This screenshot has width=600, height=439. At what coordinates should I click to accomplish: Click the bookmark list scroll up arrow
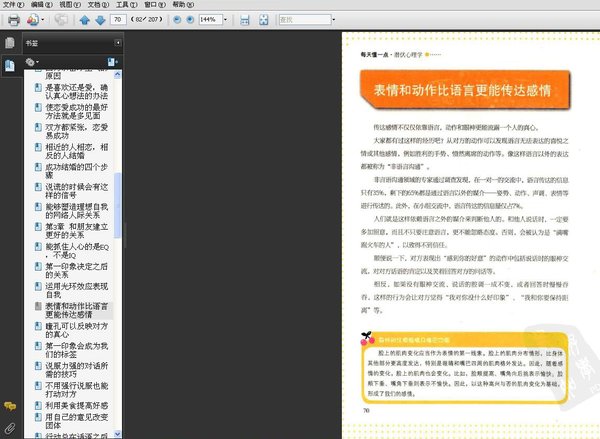click(x=117, y=74)
